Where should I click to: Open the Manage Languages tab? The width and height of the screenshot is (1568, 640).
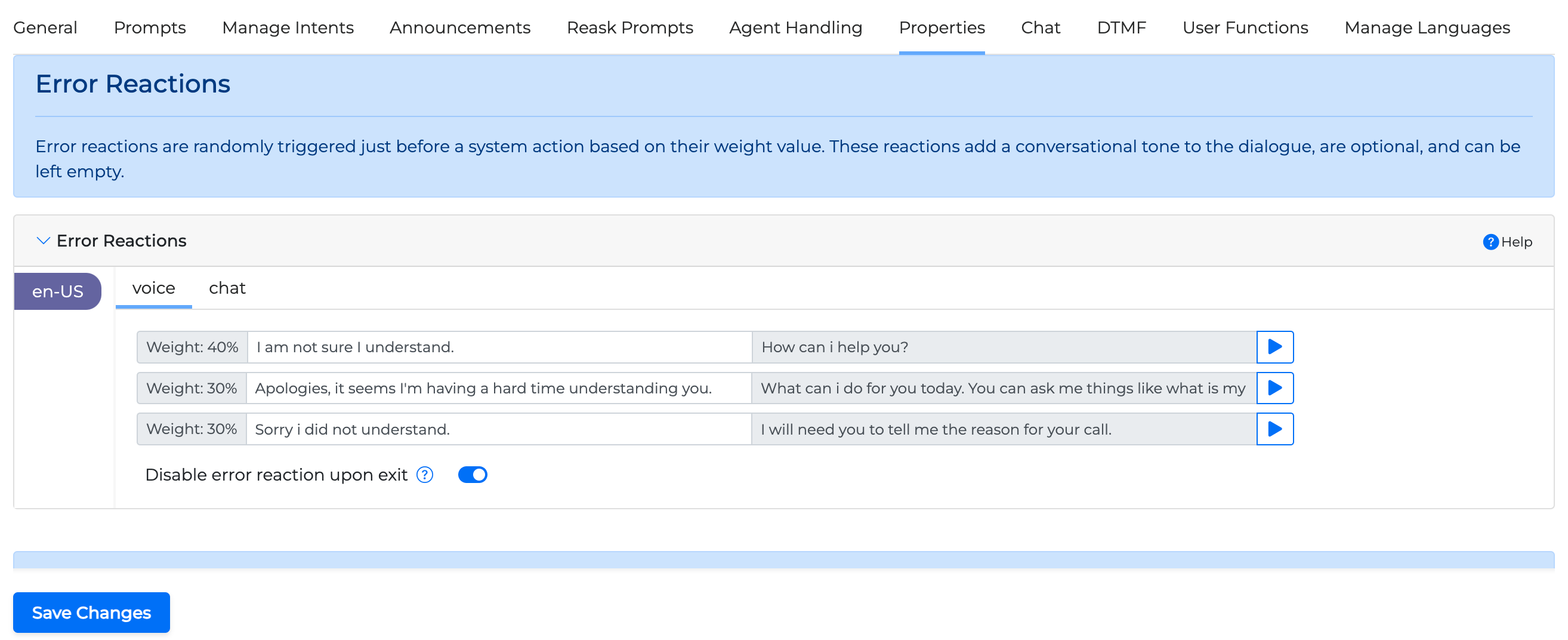1427,27
